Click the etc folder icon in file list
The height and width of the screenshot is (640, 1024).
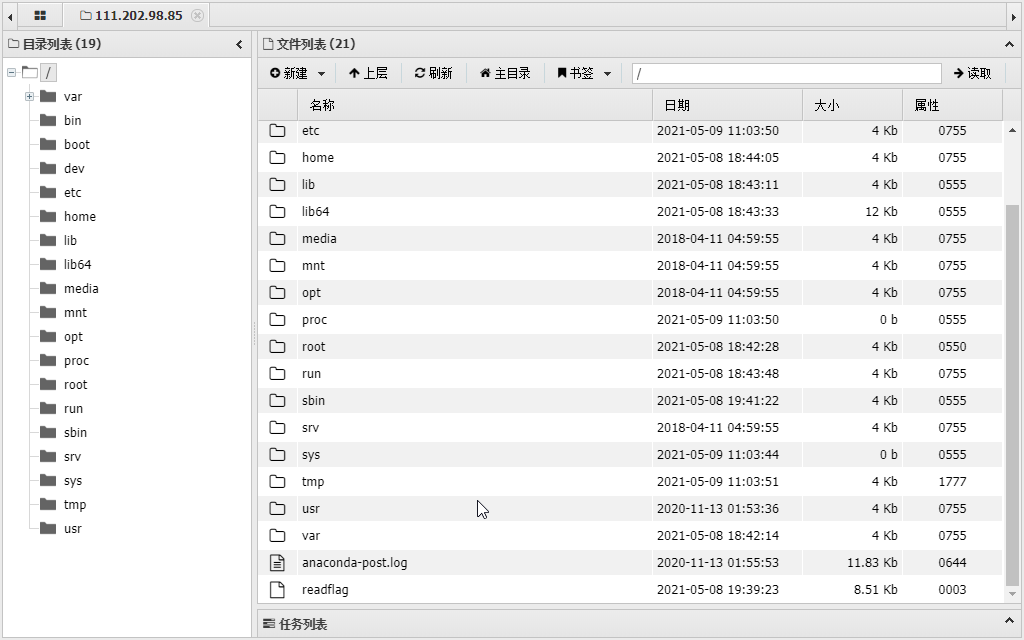(278, 131)
